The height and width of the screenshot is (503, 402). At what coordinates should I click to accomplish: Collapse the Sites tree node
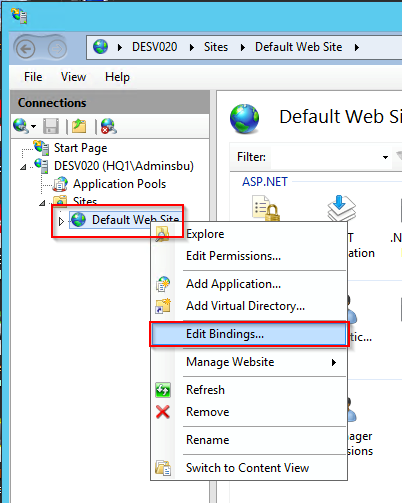(x=42, y=203)
